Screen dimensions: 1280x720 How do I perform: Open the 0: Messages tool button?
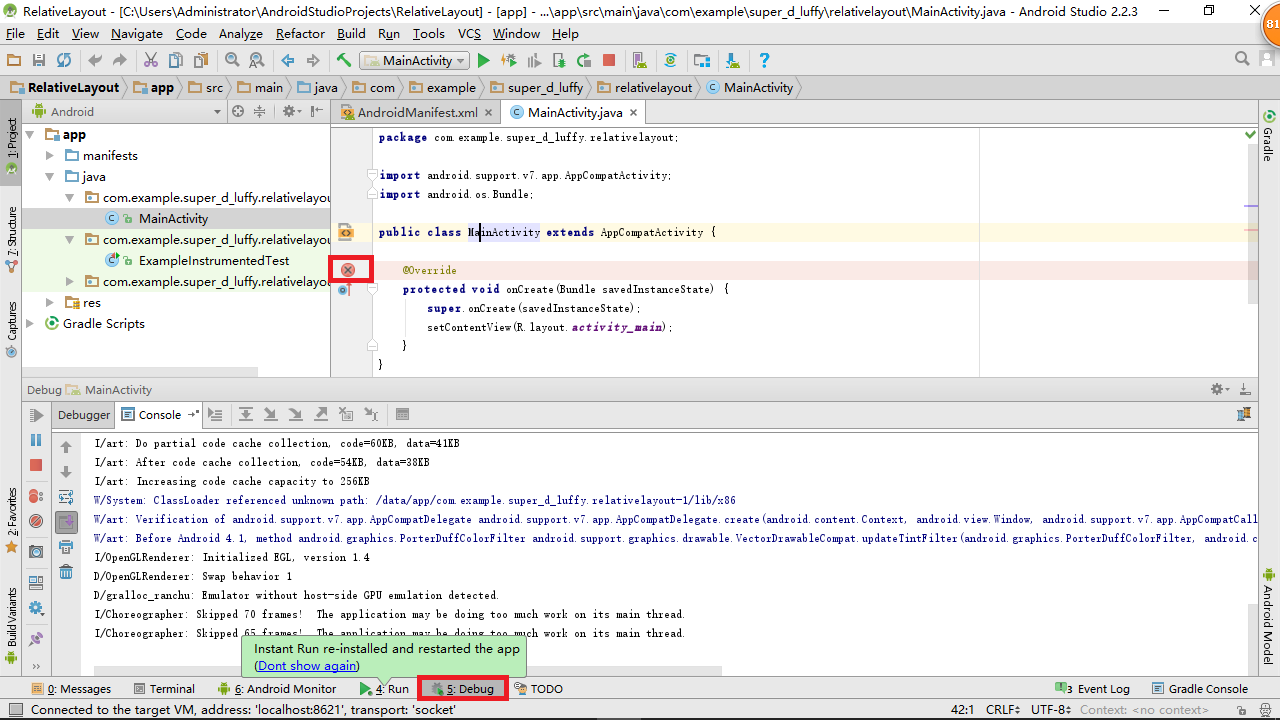point(71,689)
